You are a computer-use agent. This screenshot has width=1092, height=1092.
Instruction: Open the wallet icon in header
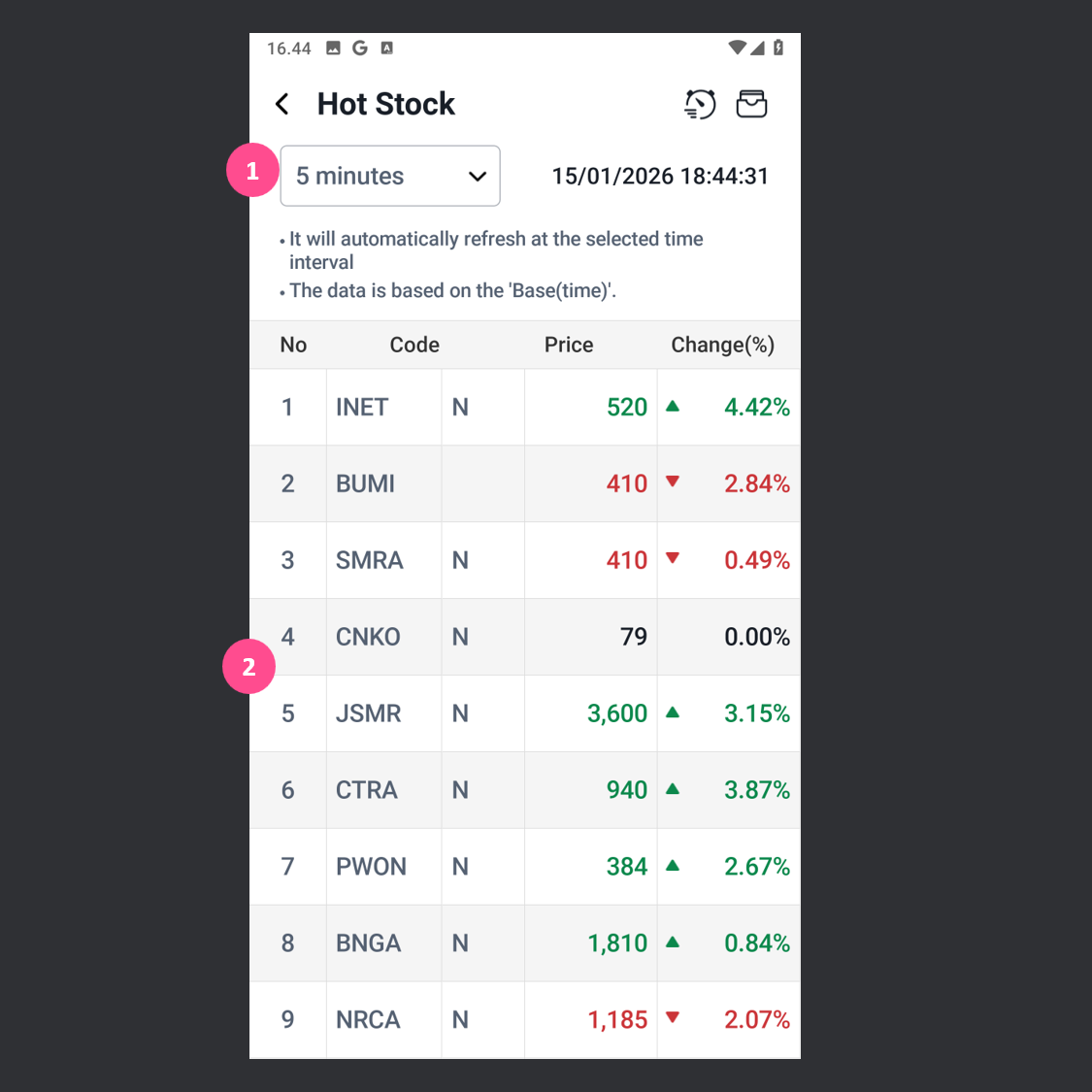coord(751,104)
